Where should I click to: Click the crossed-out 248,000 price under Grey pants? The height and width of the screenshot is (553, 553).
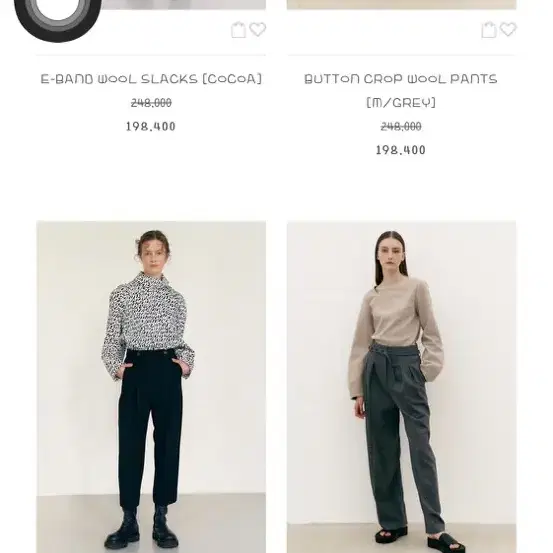coord(401,126)
